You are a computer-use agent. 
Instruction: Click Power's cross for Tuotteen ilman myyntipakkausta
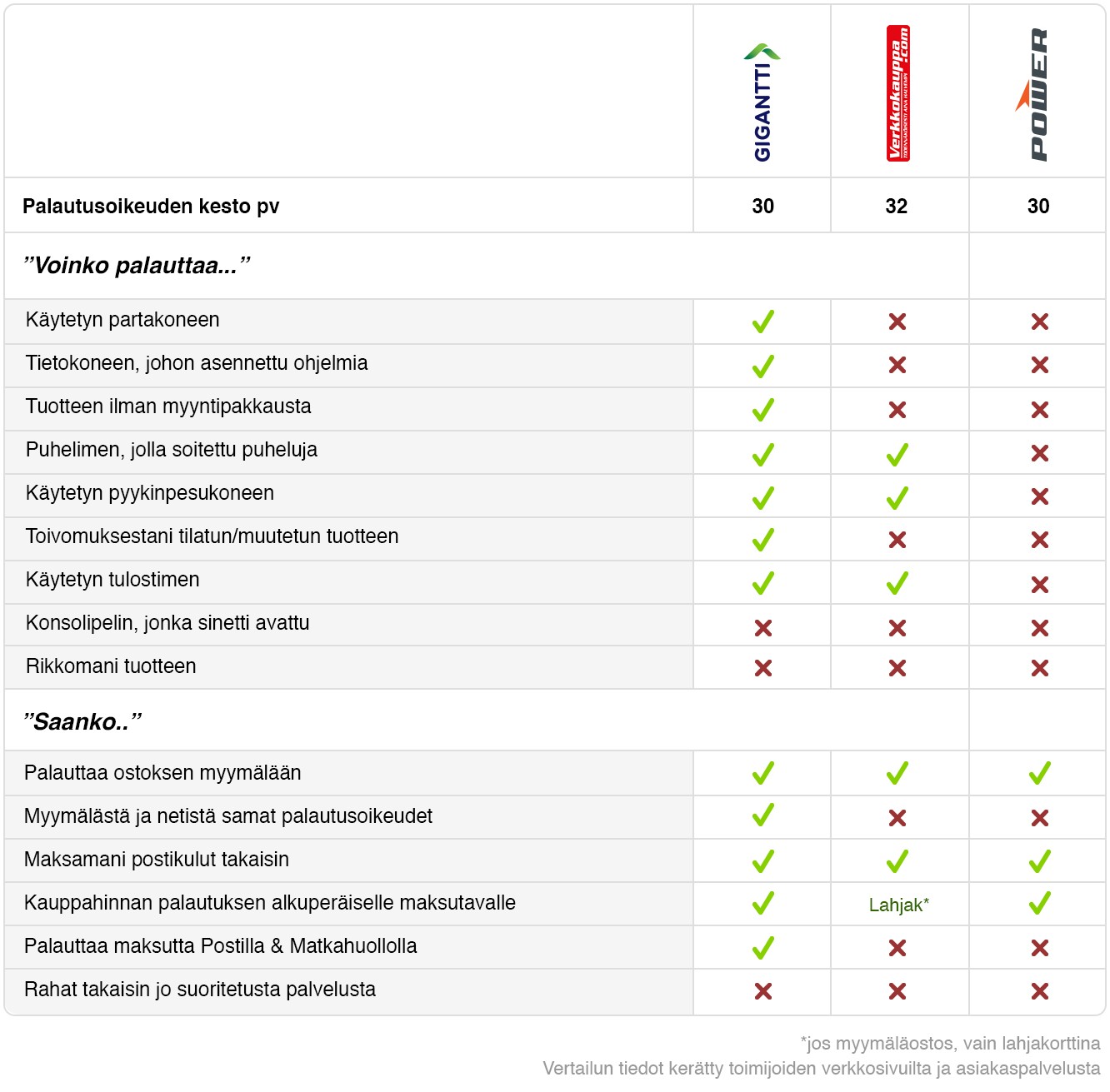click(1039, 409)
